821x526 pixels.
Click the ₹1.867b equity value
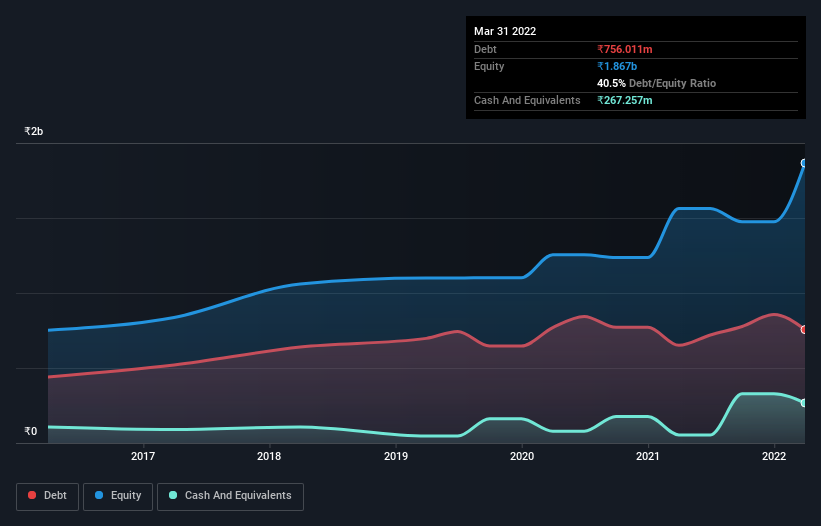click(x=617, y=66)
